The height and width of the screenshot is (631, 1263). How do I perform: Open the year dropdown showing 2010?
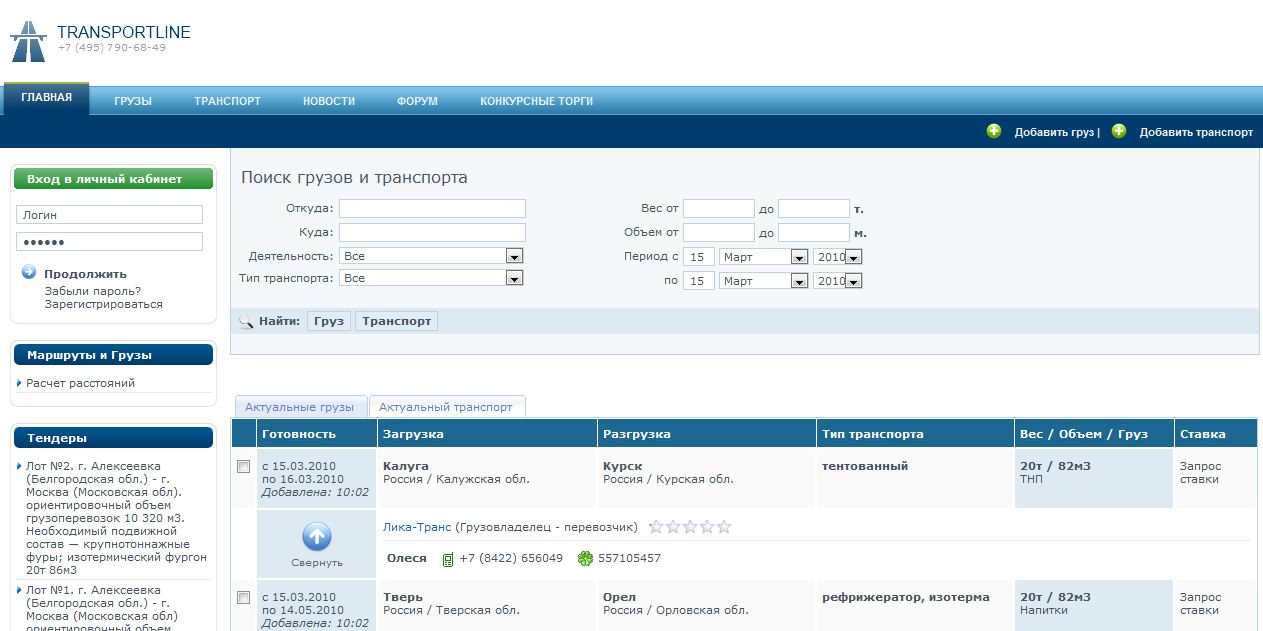[854, 256]
